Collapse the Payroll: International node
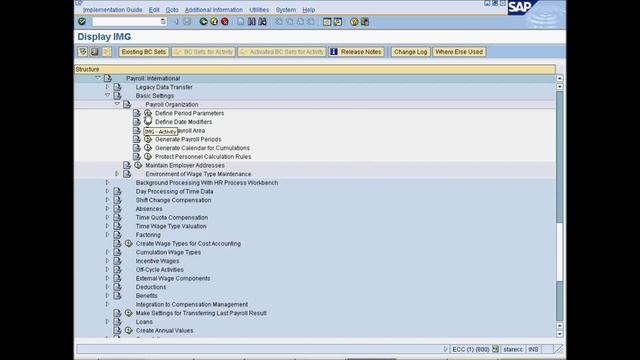This screenshot has height=360, width=640. [98, 78]
